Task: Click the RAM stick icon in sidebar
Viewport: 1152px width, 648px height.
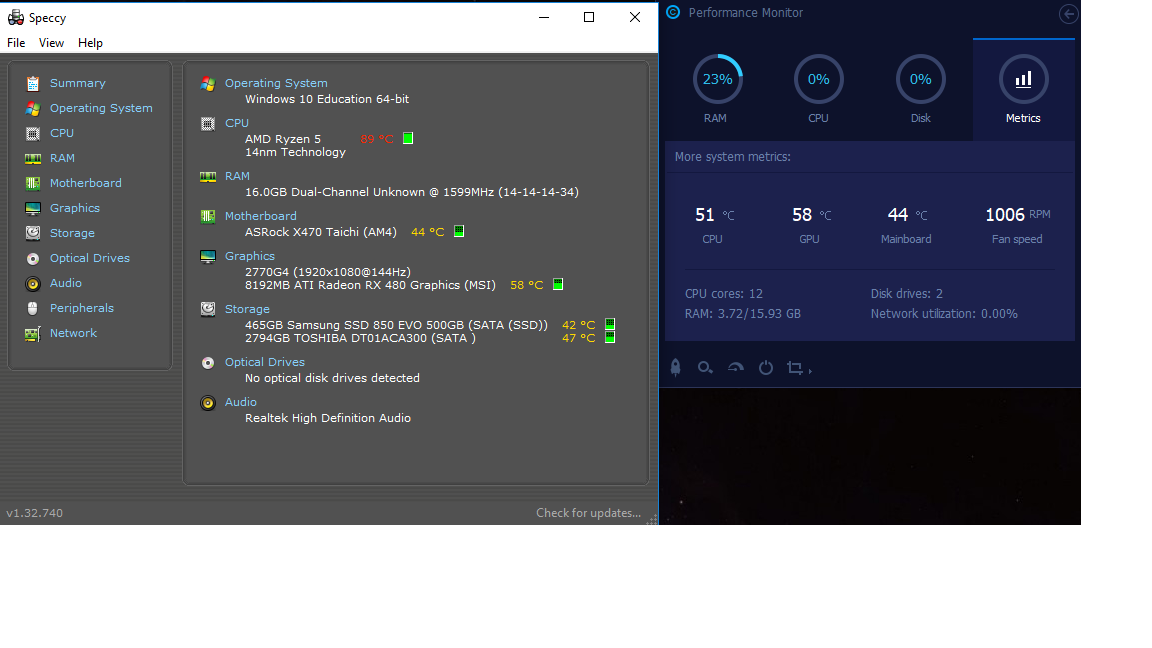Action: 32,159
